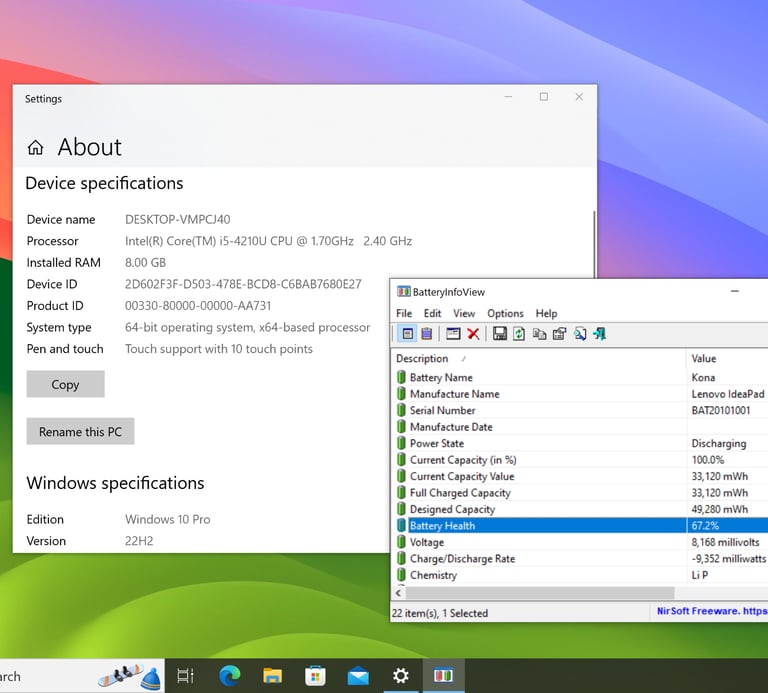Image resolution: width=768 pixels, height=693 pixels.
Task: Select the Full Charged Capacity row
Action: pyautogui.click(x=579, y=493)
